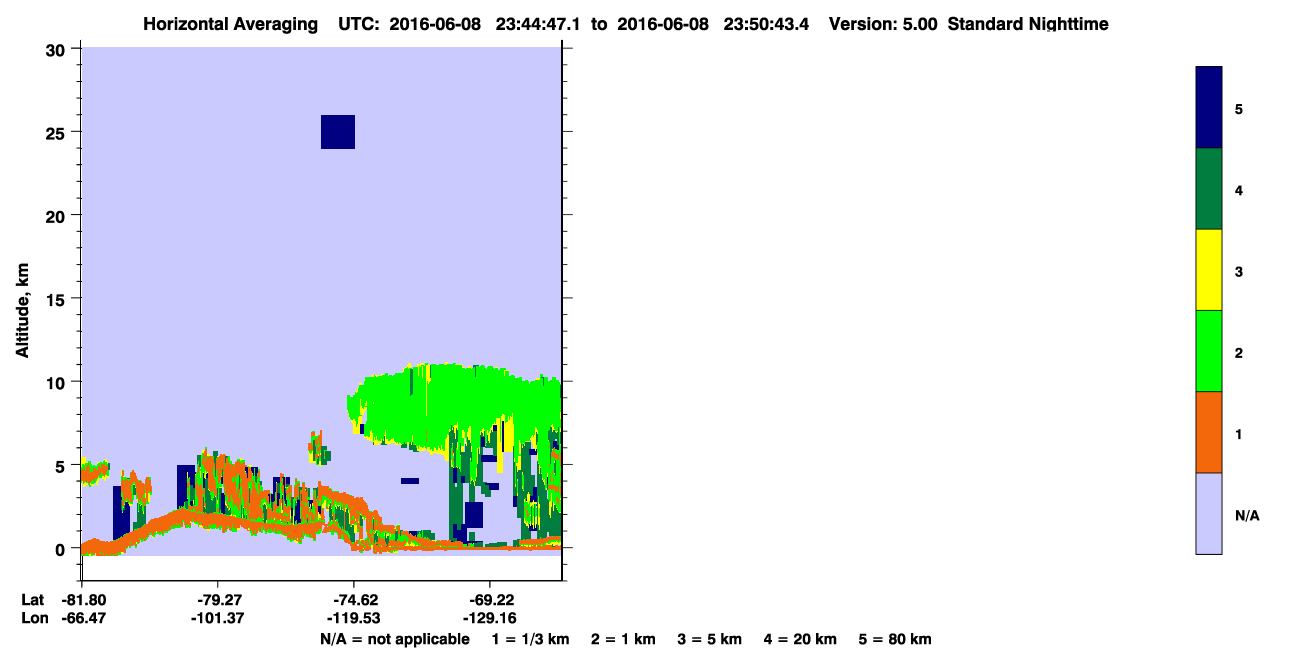Click the longitude value '-101.37'
The height and width of the screenshot is (667, 1300).
(x=217, y=618)
